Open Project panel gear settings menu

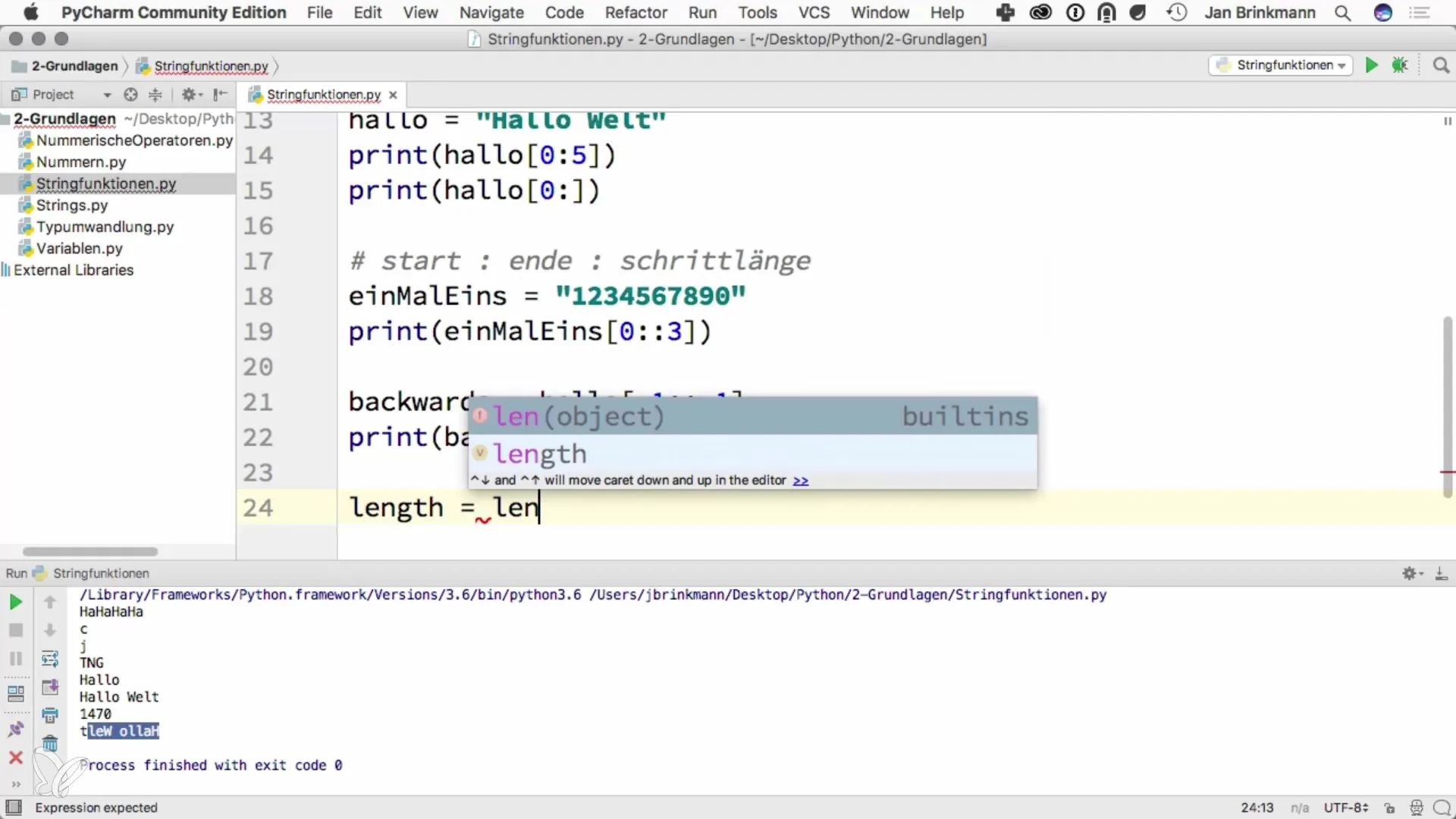pyautogui.click(x=191, y=95)
